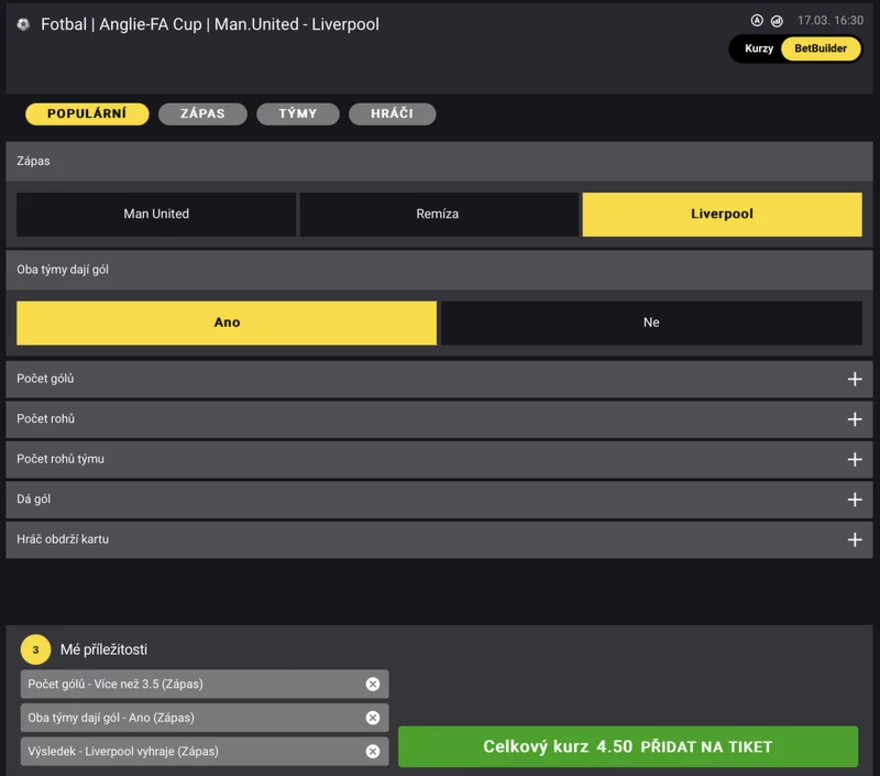Image resolution: width=880 pixels, height=776 pixels.
Task: Open the TÝMY tab
Action: pyautogui.click(x=298, y=114)
